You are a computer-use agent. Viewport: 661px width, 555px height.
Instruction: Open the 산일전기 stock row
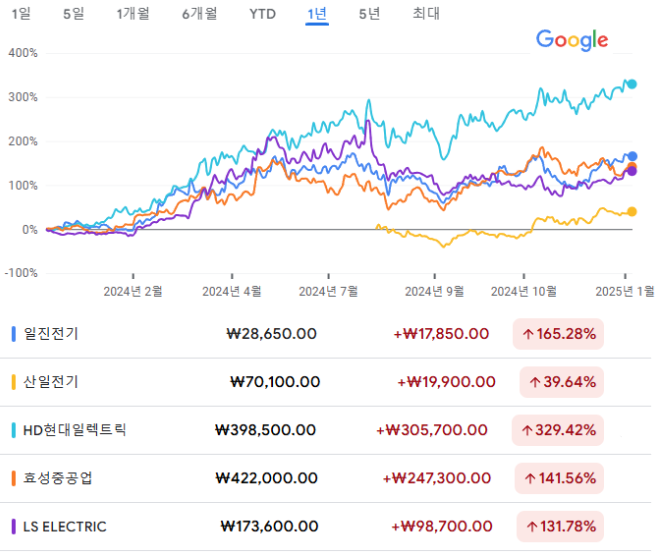pos(325,382)
